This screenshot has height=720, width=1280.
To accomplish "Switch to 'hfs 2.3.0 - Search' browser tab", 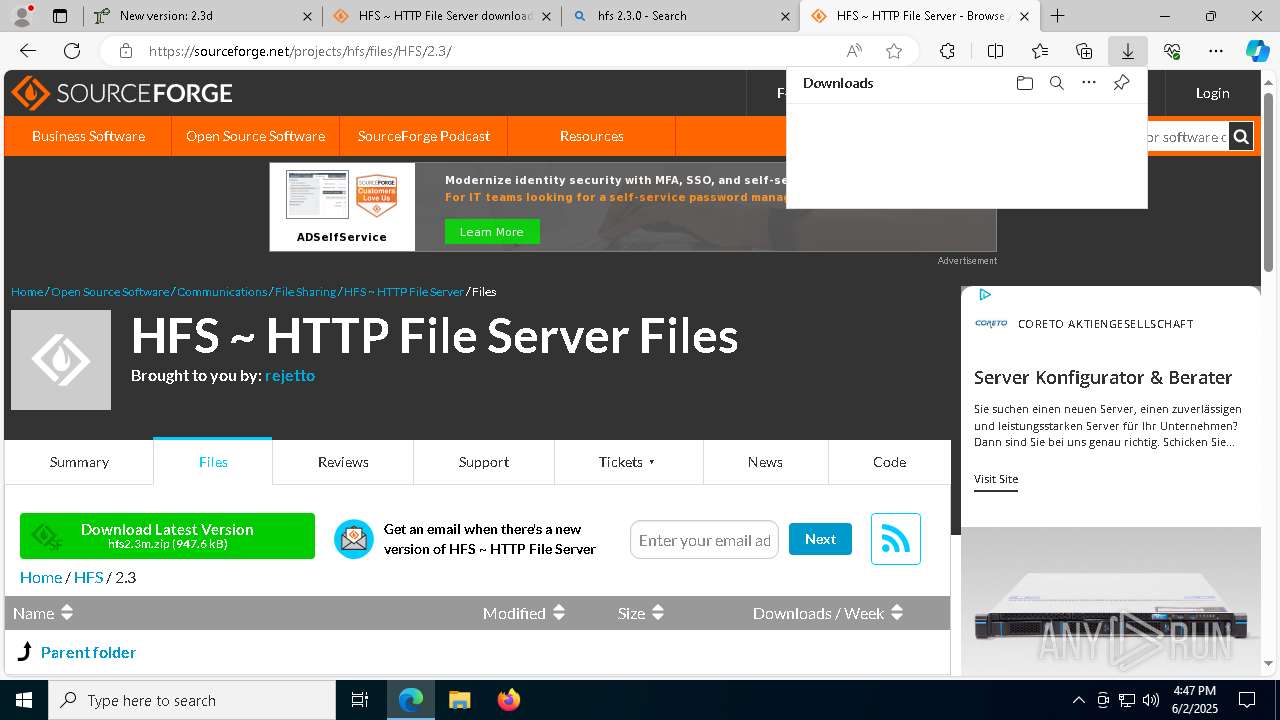I will point(680,16).
